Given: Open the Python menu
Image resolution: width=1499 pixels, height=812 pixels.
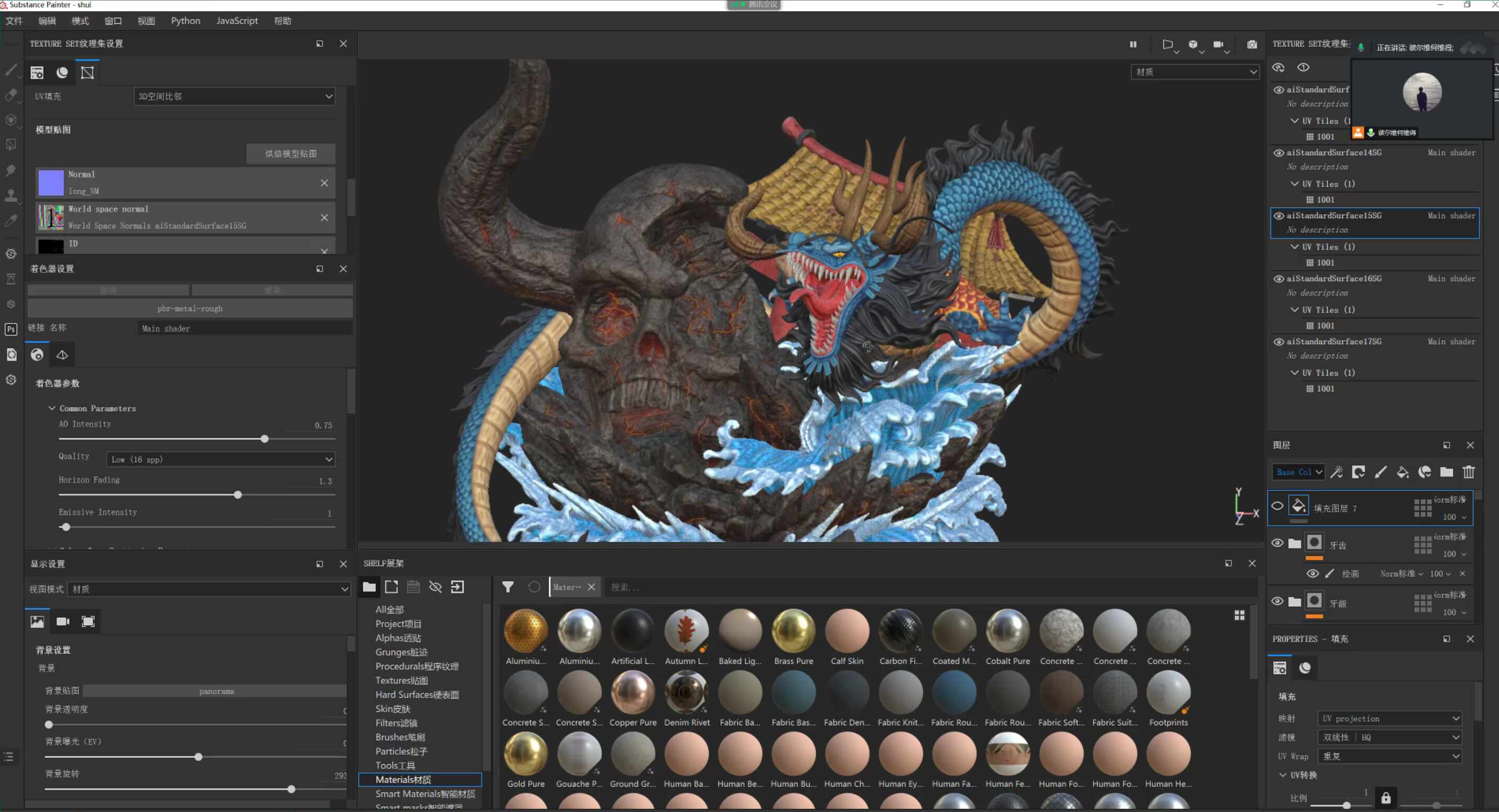Looking at the screenshot, I should coord(186,21).
